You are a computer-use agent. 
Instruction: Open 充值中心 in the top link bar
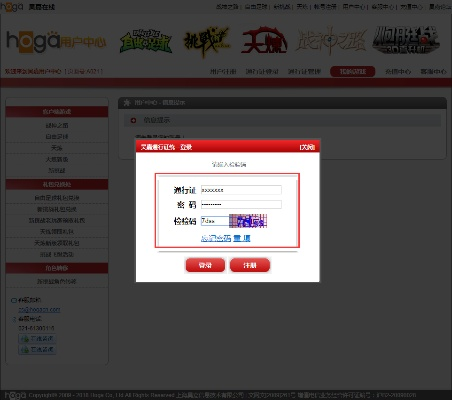411,7
